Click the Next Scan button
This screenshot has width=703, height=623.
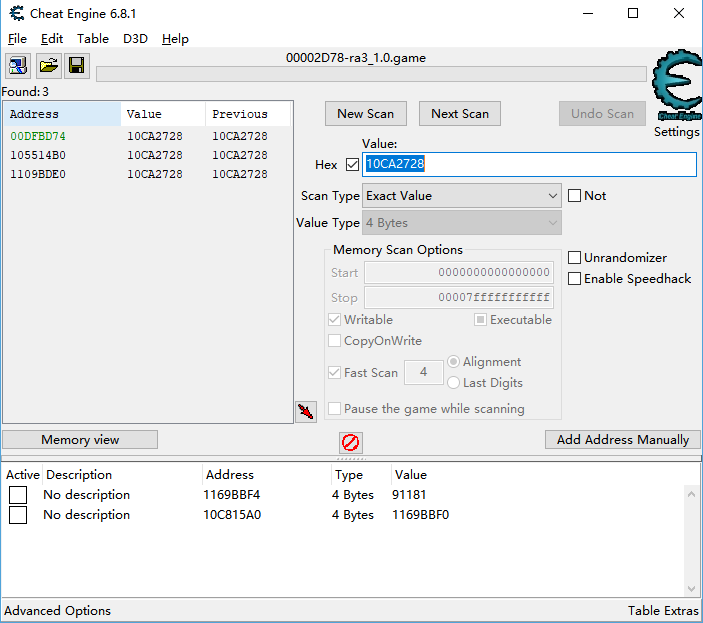460,114
